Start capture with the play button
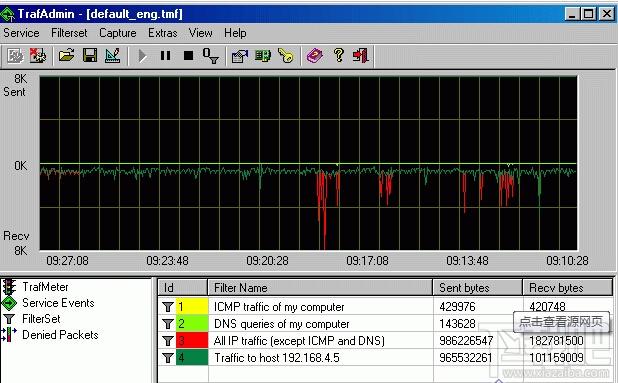 pyautogui.click(x=142, y=56)
